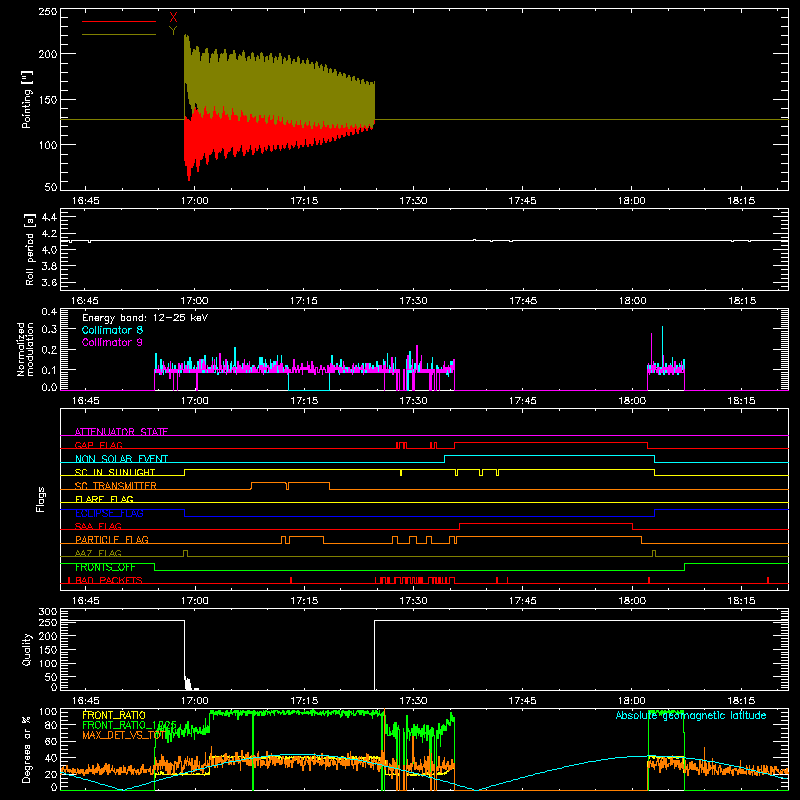Click the 'Normalized modulation' axis label
This screenshot has width=800, height=800.
point(25,349)
